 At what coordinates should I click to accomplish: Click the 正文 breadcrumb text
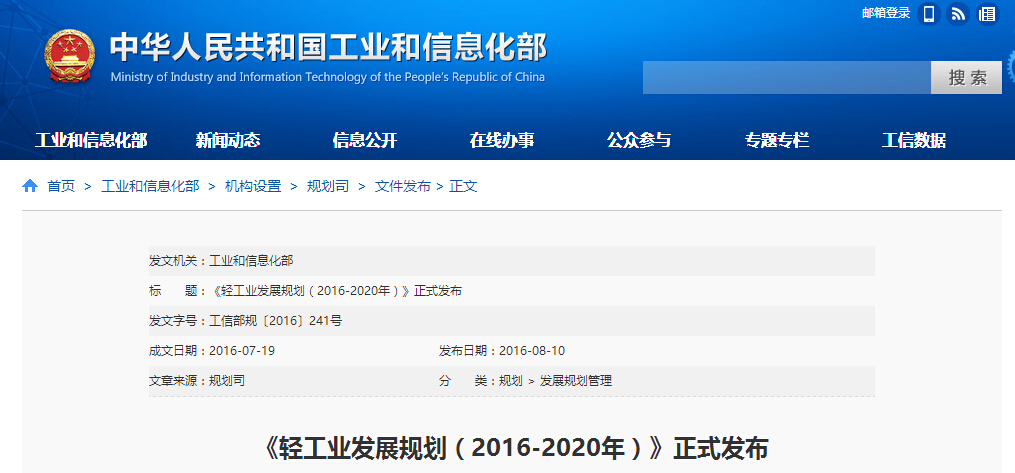[463, 187]
